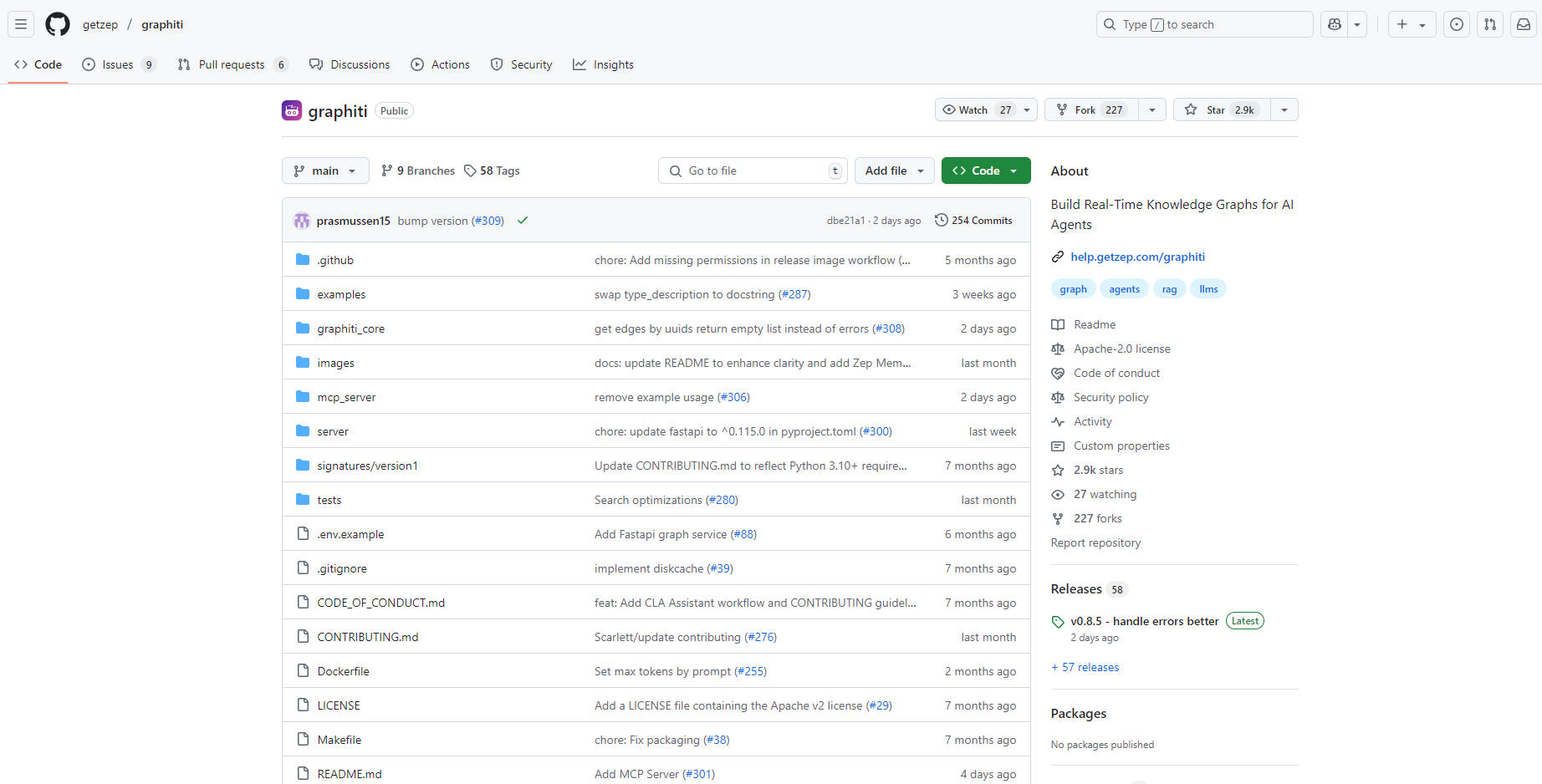Image resolution: width=1542 pixels, height=784 pixels.
Task: Click the Report repository link
Action: tap(1095, 542)
